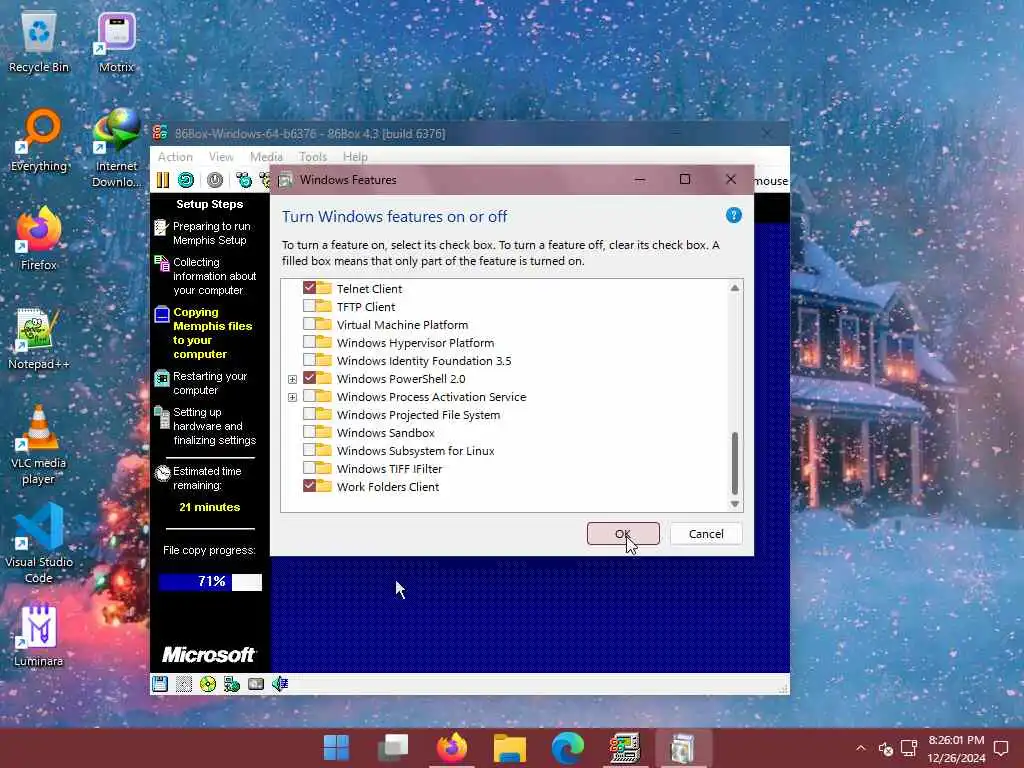Open the View menu in 86Box

point(221,157)
